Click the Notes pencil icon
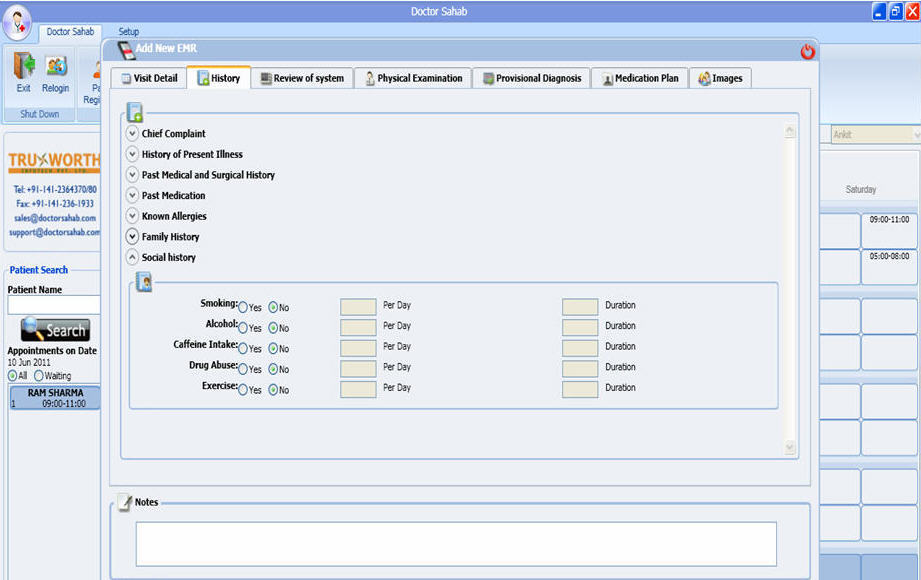921x580 pixels. click(x=124, y=503)
